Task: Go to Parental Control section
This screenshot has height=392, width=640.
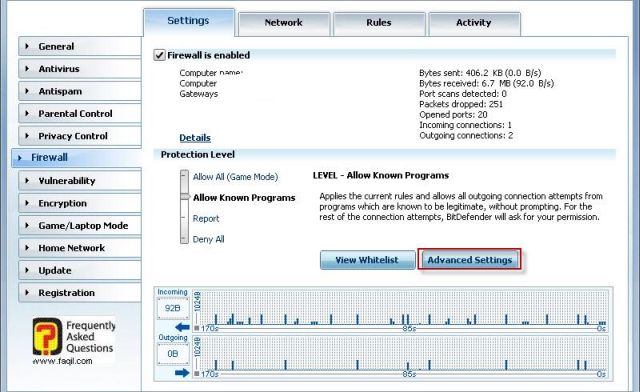Action: click(x=80, y=114)
